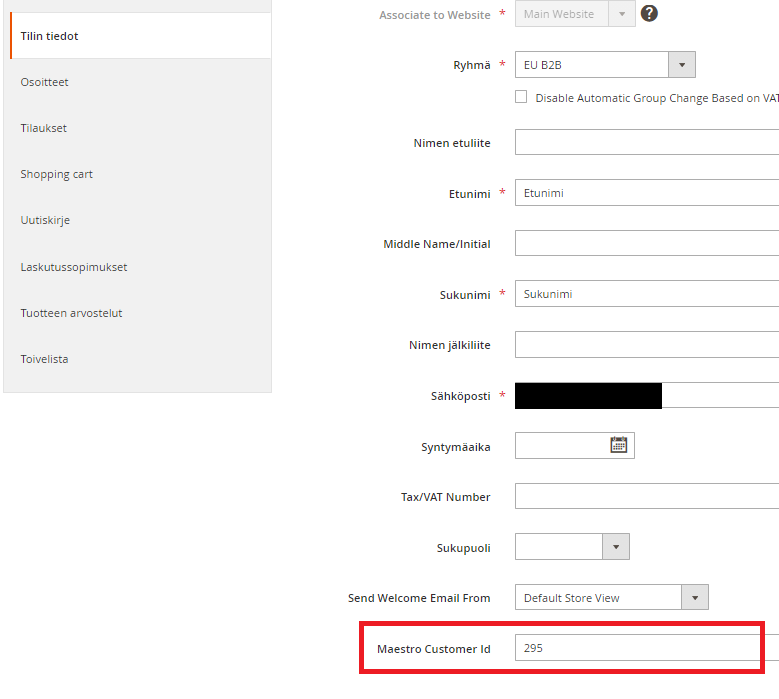Enable Disable Automatic Group Change checkbox
The height and width of the screenshot is (699, 779).
tap(521, 97)
